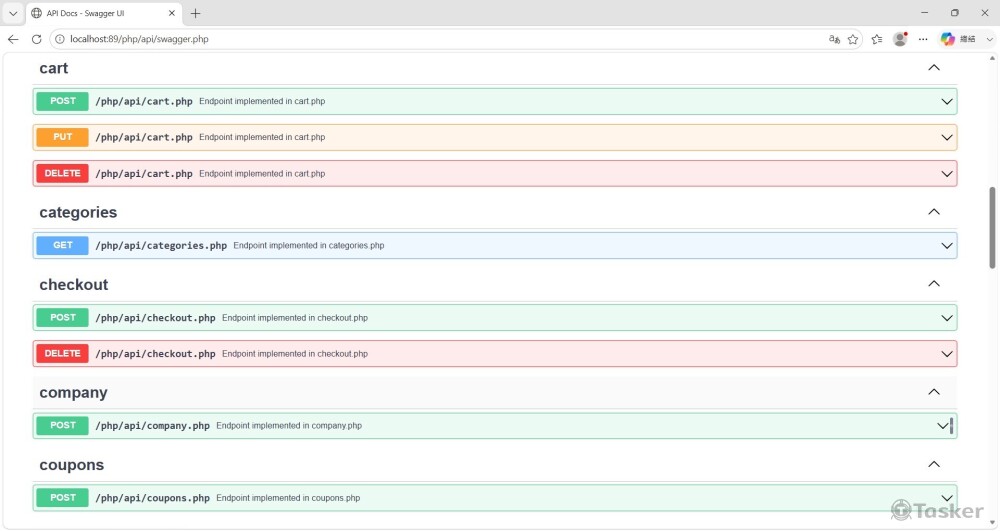Click the browser back arrow
Image resolution: width=1000 pixels, height=531 pixels.
[13, 39]
